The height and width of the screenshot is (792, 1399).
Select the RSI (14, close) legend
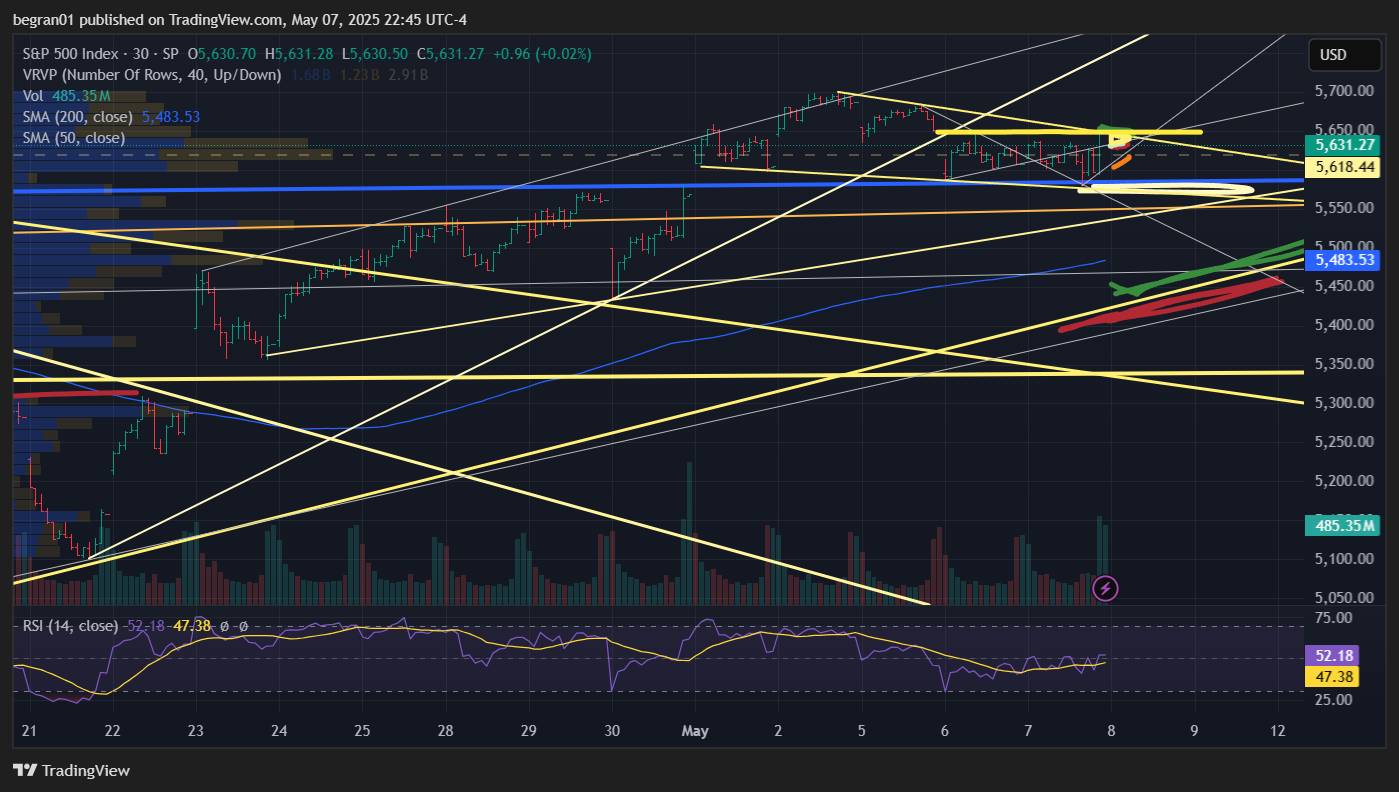click(x=69, y=626)
